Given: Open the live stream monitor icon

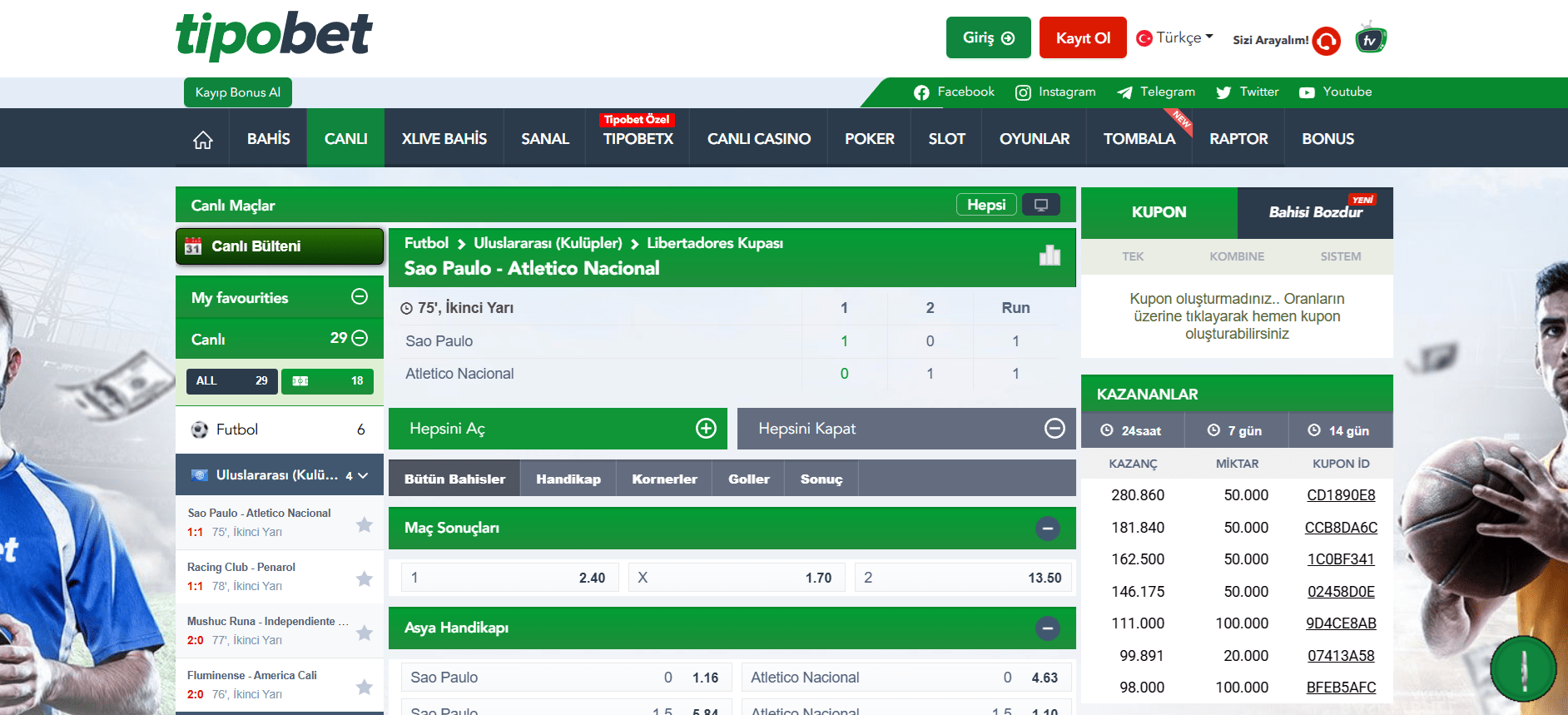Looking at the screenshot, I should [1040, 205].
